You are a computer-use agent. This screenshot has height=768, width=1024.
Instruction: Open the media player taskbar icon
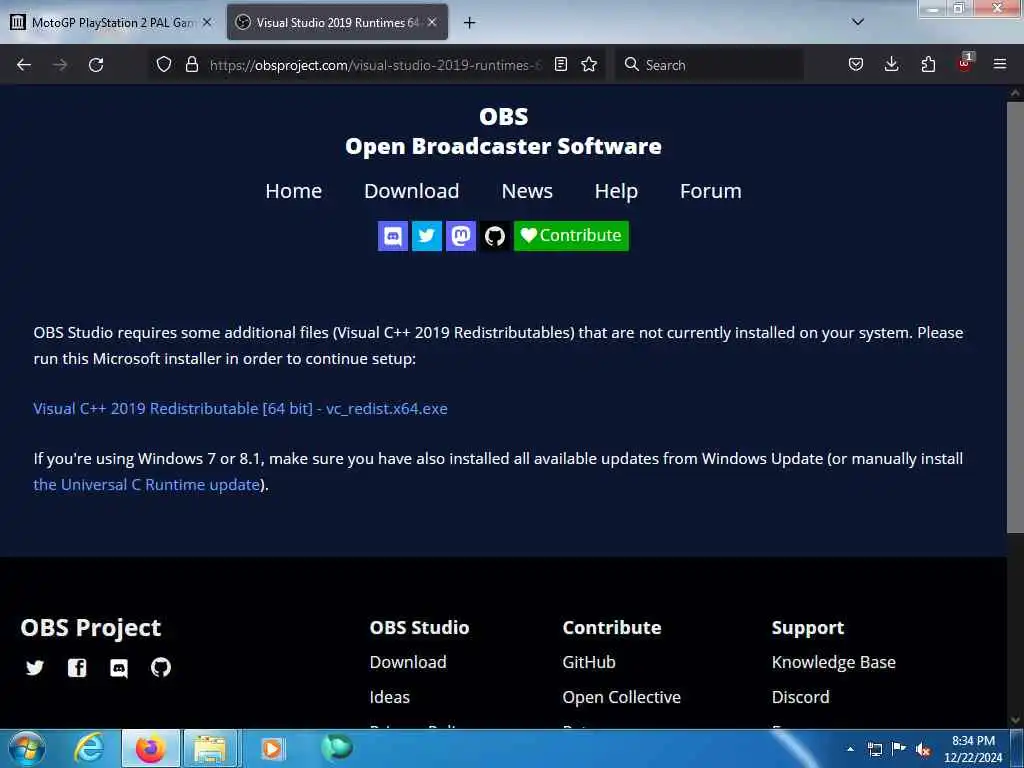click(272, 748)
